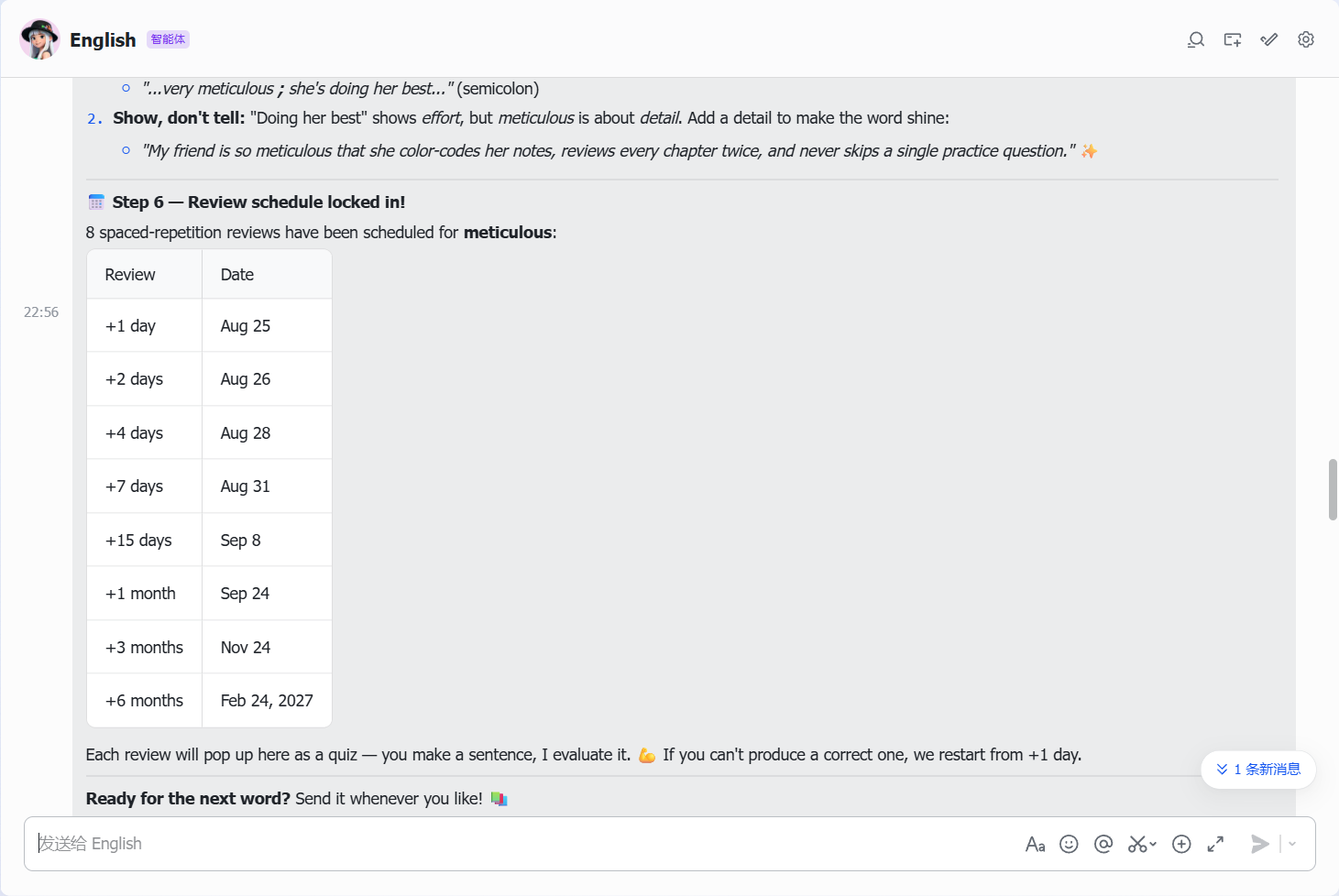Click the double-checkmark tasks icon
Screen dimensions: 1339x896
click(x=1268, y=39)
